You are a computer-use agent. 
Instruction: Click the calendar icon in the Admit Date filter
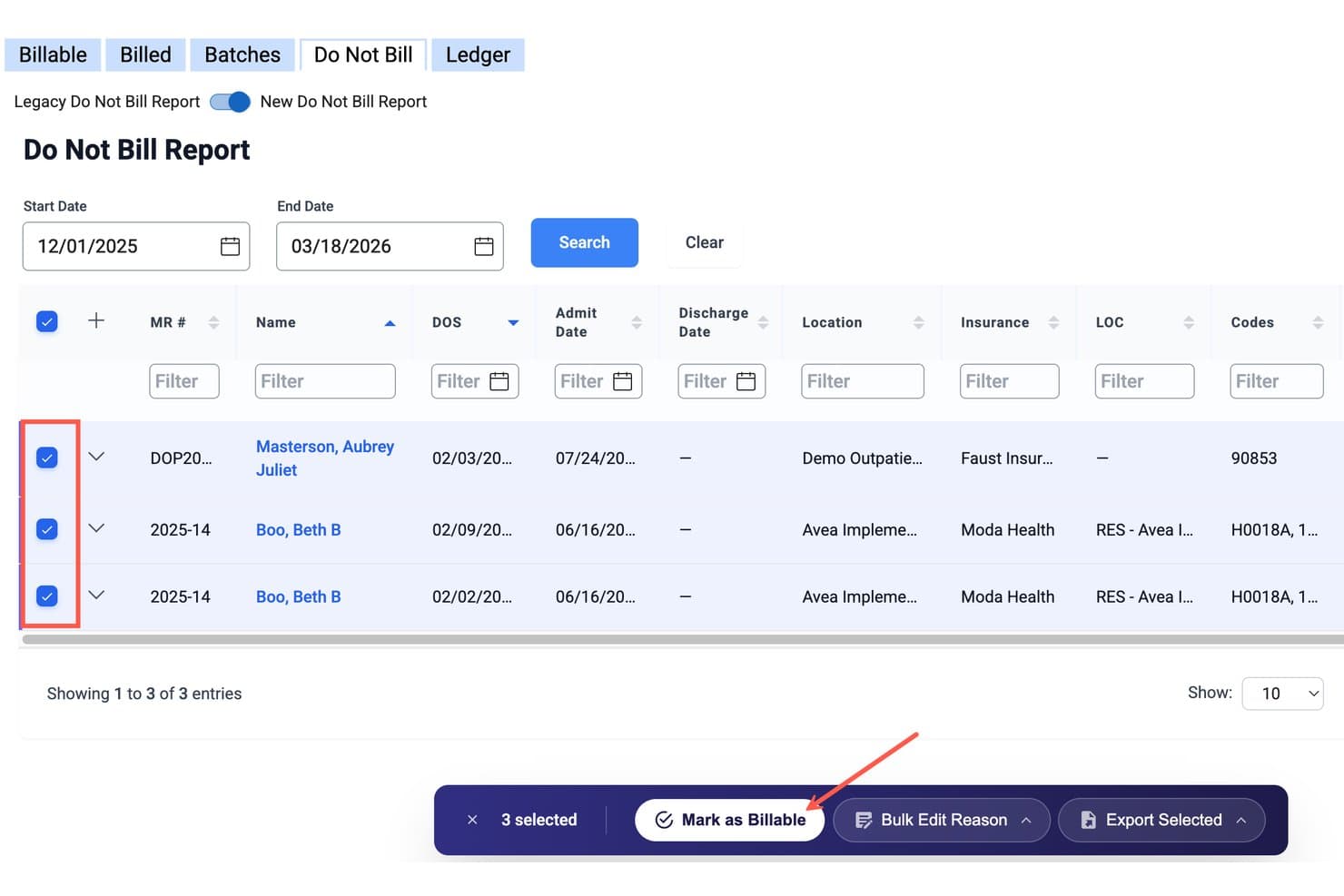click(623, 381)
